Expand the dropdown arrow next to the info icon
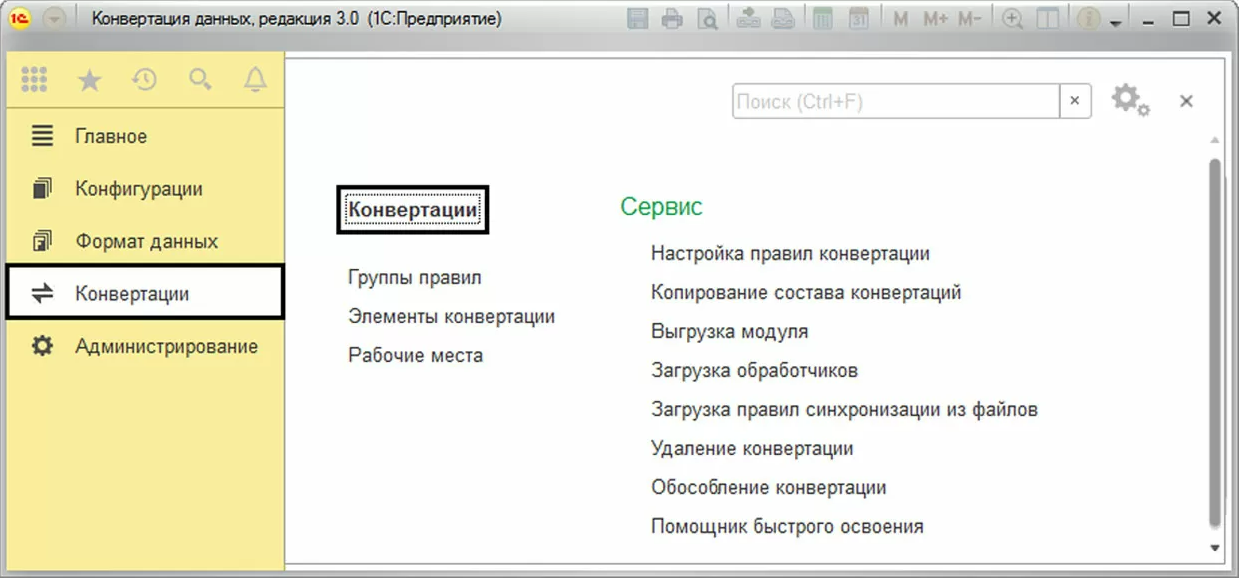1239x578 pixels. [x=1116, y=21]
